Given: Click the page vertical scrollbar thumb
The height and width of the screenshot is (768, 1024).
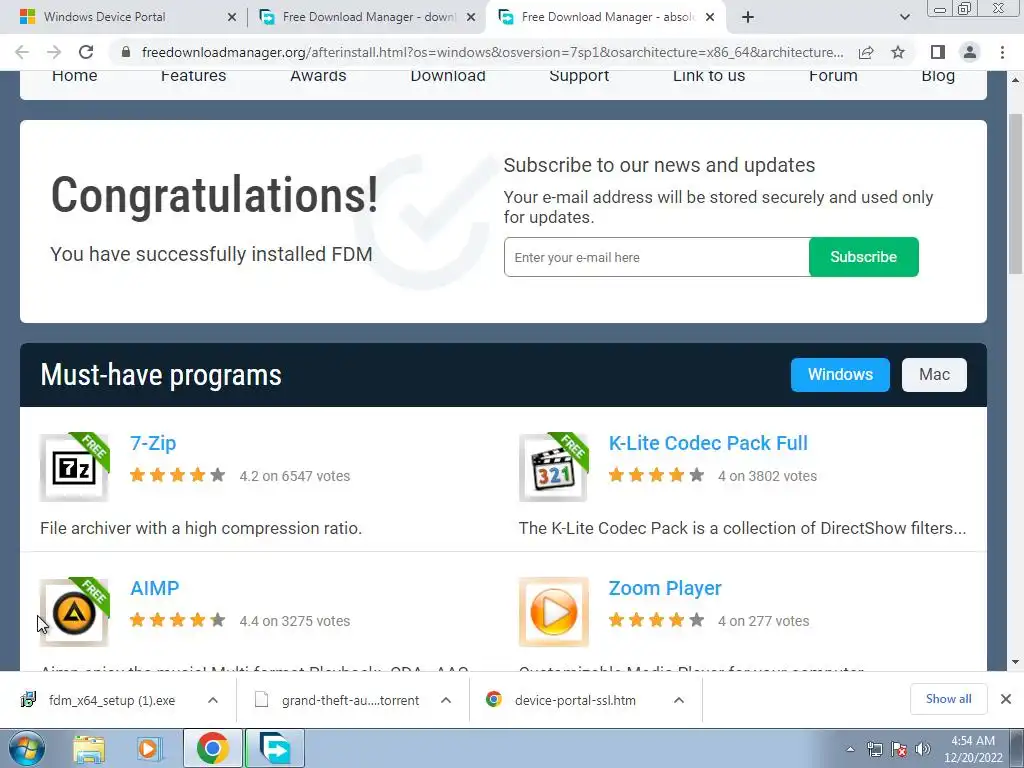Looking at the screenshot, I should [1016, 194].
